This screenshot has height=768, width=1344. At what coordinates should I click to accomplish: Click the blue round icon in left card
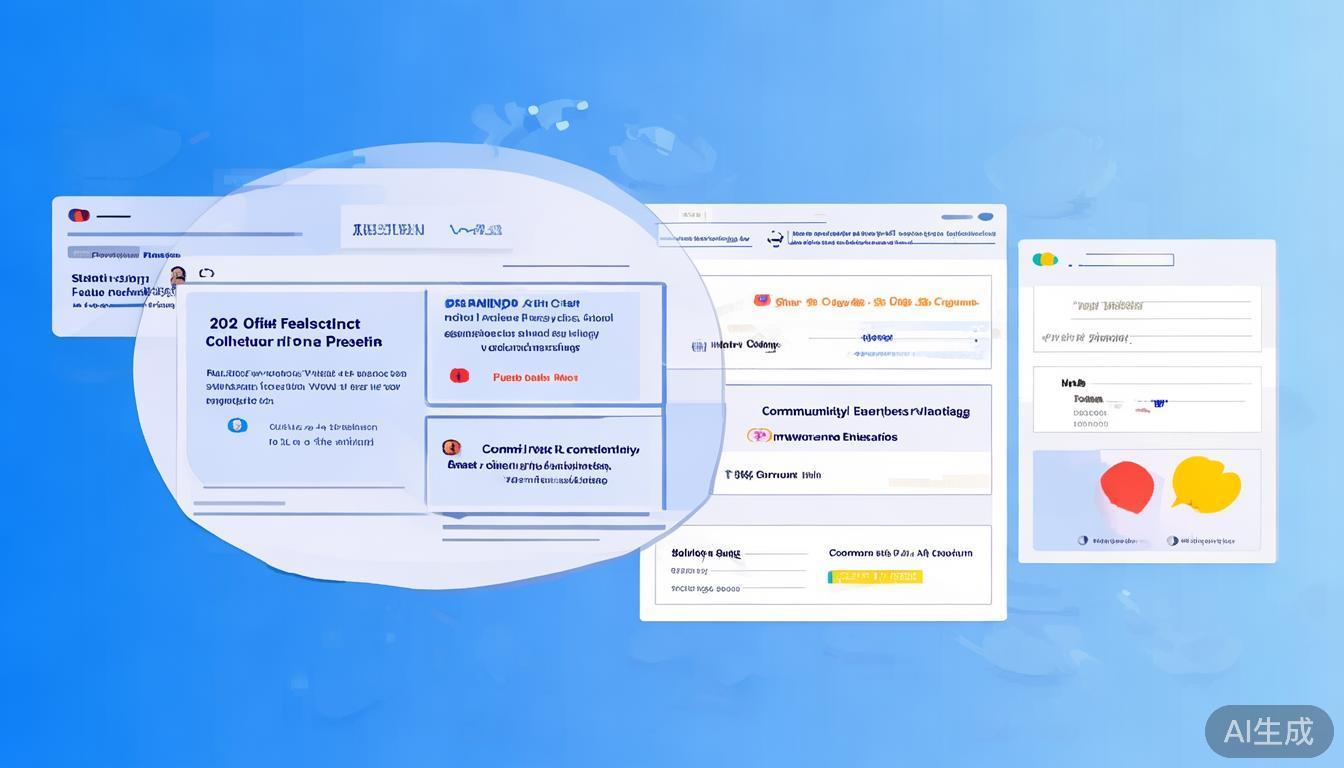pyautogui.click(x=237, y=425)
